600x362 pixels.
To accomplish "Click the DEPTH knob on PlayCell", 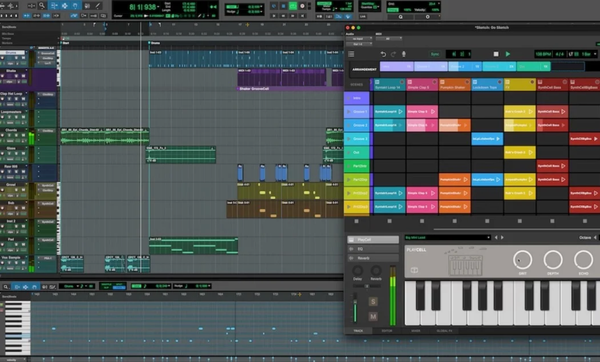I will [x=553, y=260].
